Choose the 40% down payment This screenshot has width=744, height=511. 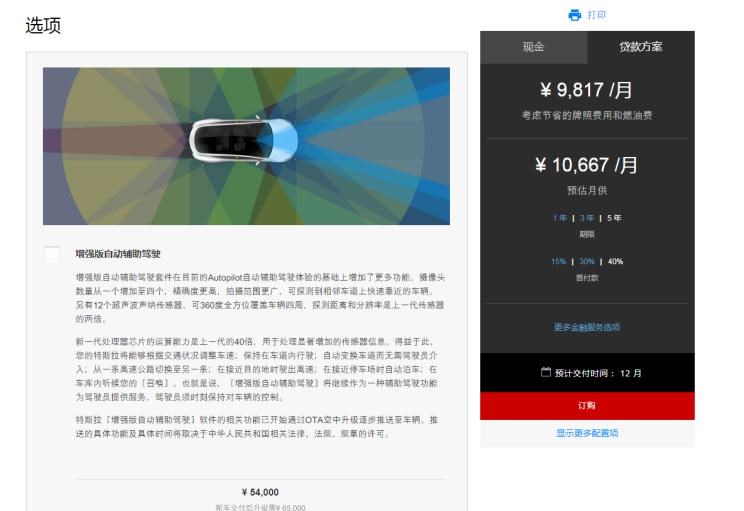click(615, 261)
